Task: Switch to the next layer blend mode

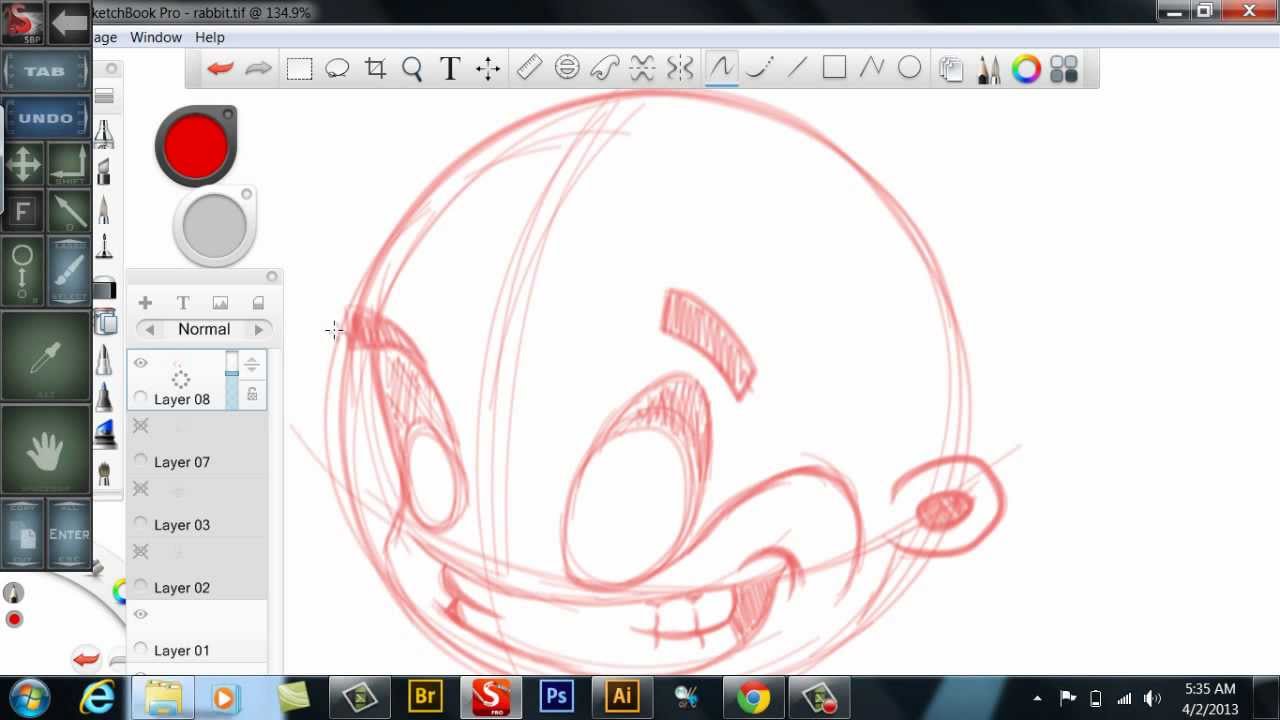Action: pyautogui.click(x=258, y=329)
